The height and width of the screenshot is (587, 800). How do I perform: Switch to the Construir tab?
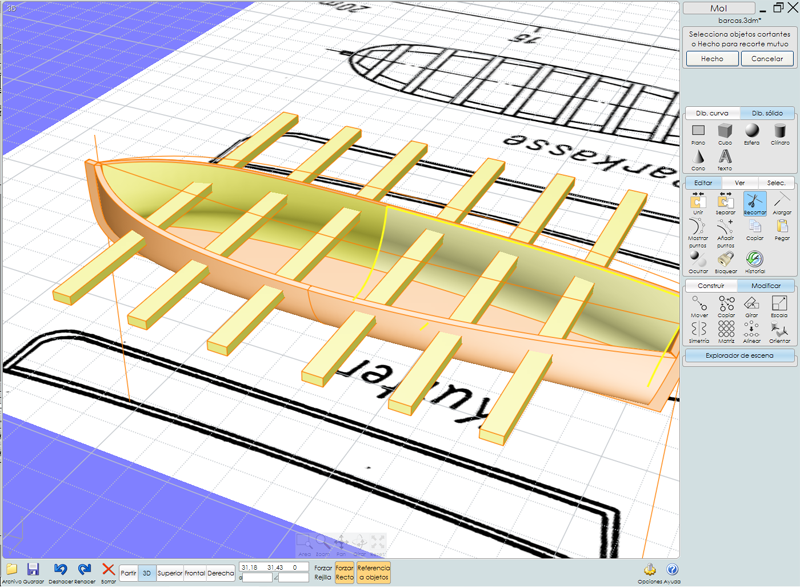pos(711,286)
